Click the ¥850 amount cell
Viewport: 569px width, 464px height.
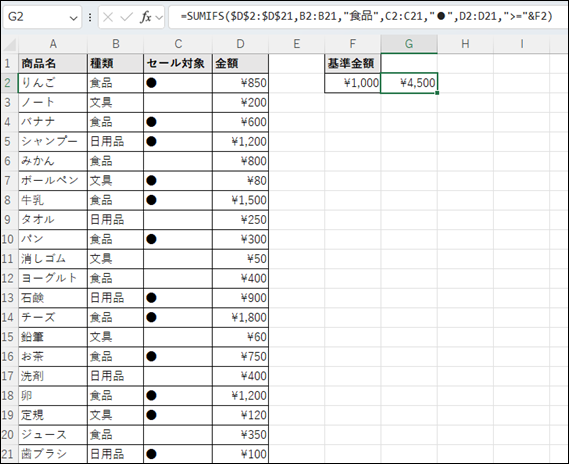pos(240,83)
